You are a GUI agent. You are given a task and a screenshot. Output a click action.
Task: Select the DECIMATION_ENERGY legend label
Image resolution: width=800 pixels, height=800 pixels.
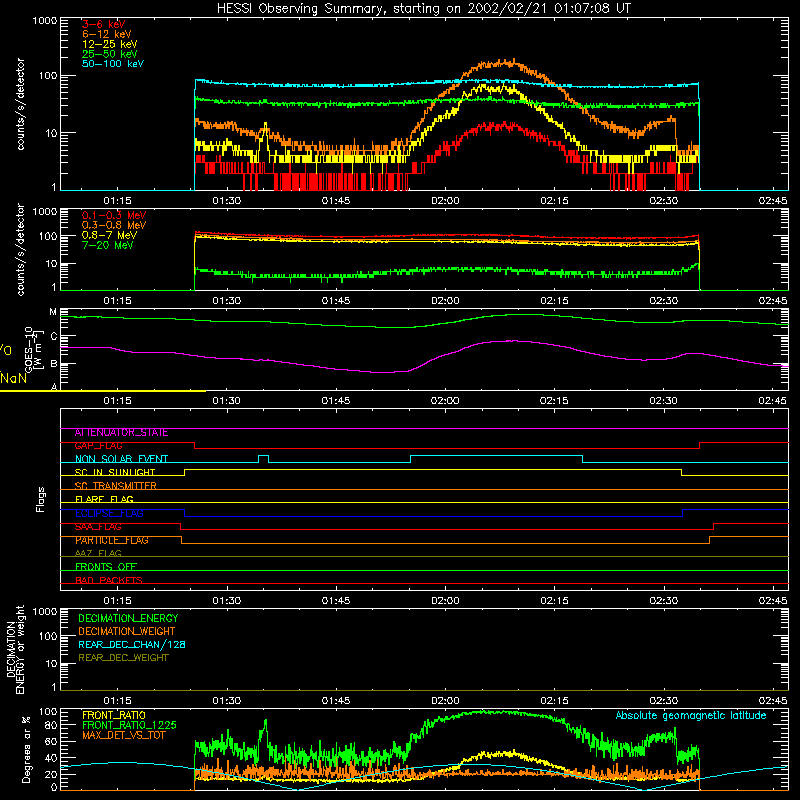128,618
